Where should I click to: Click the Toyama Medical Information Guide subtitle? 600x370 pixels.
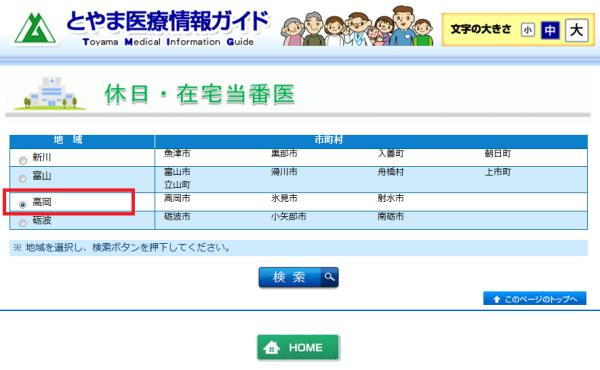[168, 42]
